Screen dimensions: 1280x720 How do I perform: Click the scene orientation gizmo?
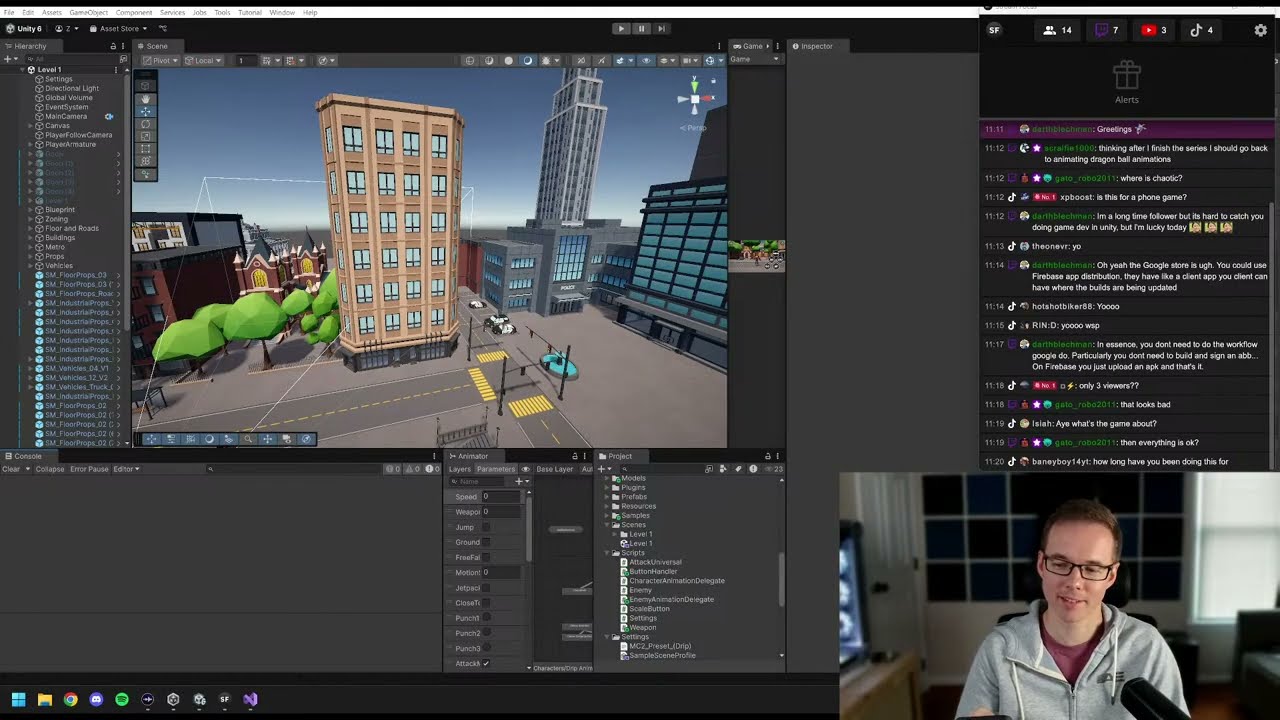point(696,98)
